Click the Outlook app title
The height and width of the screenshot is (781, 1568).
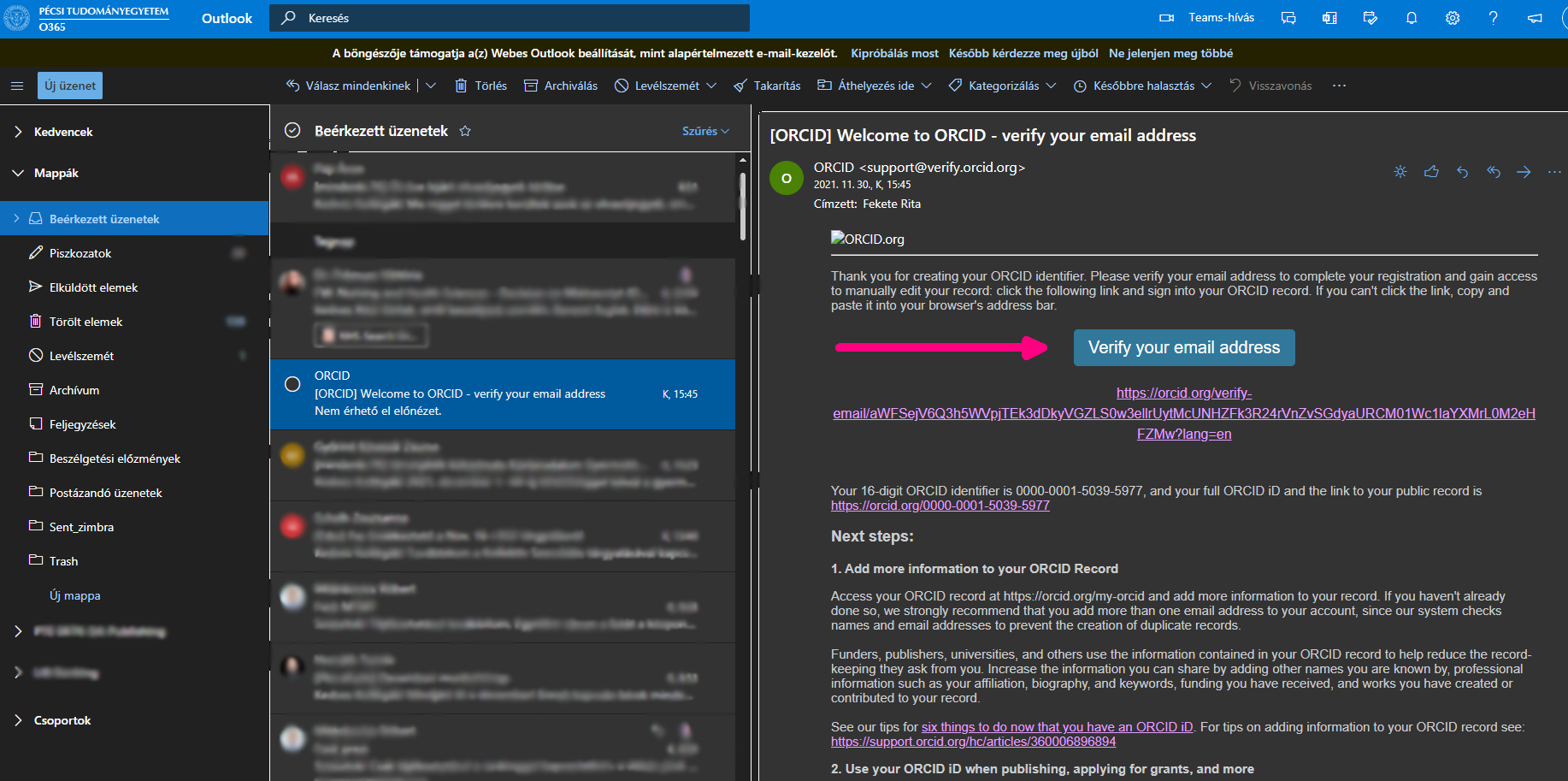click(x=227, y=18)
